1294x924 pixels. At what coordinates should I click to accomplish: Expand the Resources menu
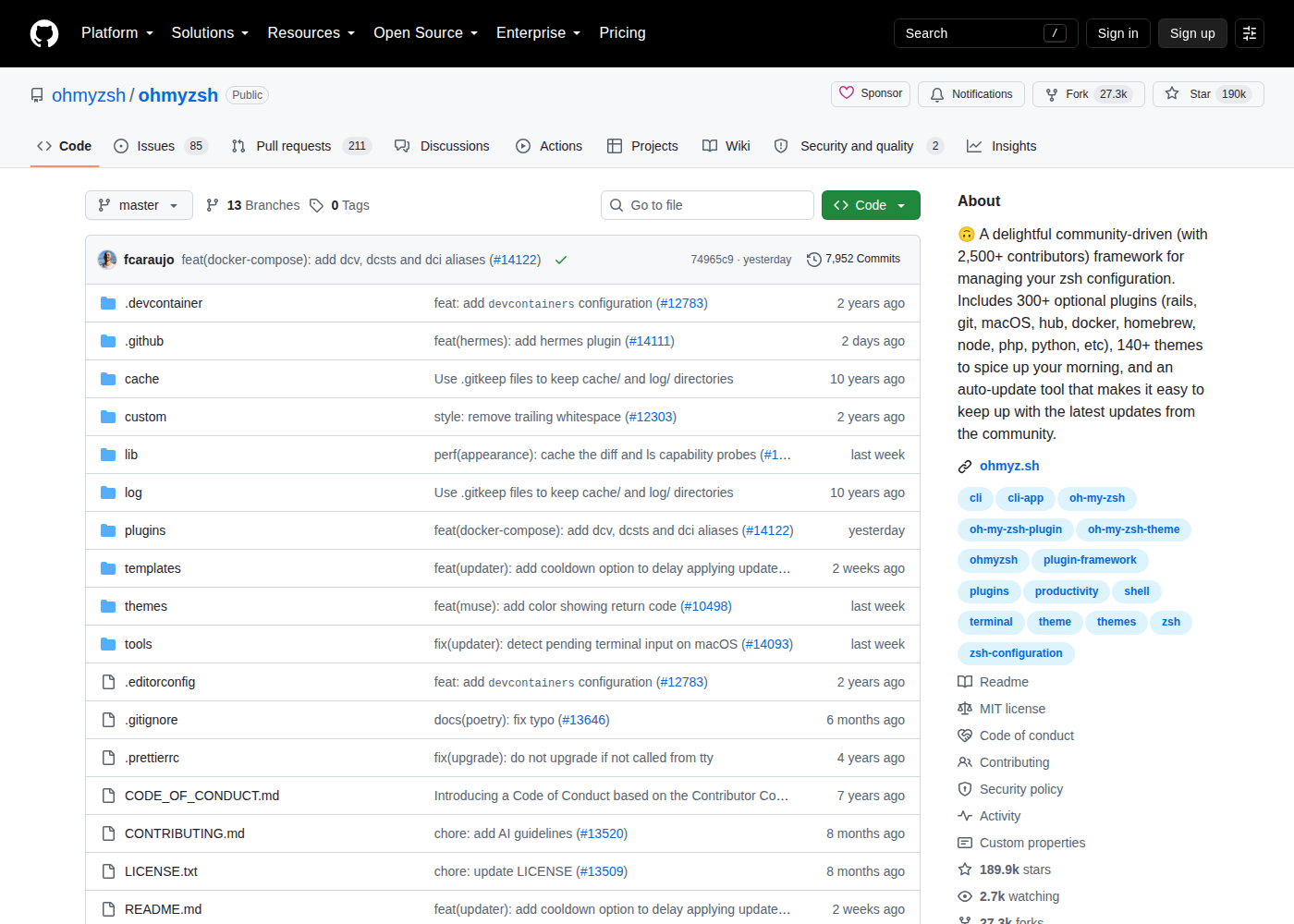pos(311,33)
